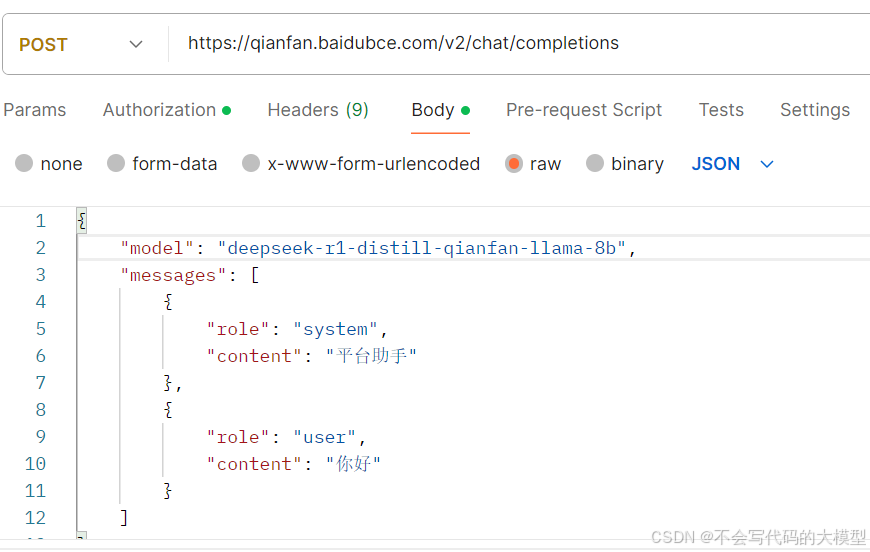Select the raw body radio button

[x=514, y=163]
